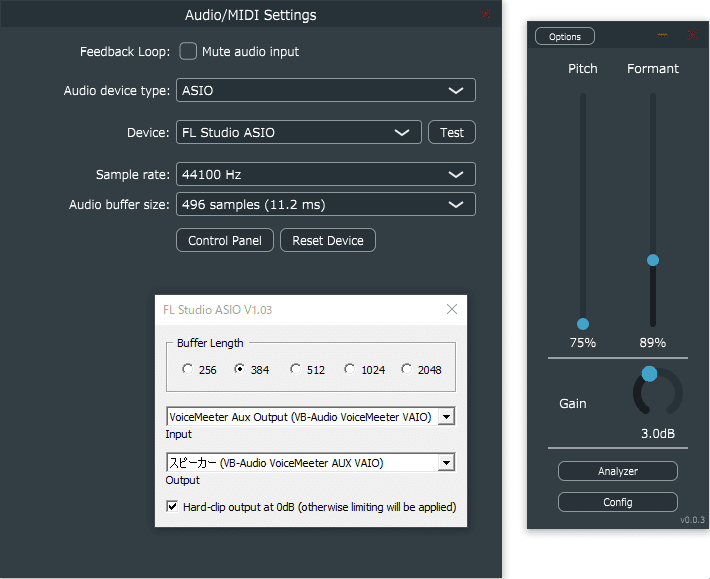Open the Options menu in plugin window
Viewport: 710px width, 579px height.
coord(565,36)
